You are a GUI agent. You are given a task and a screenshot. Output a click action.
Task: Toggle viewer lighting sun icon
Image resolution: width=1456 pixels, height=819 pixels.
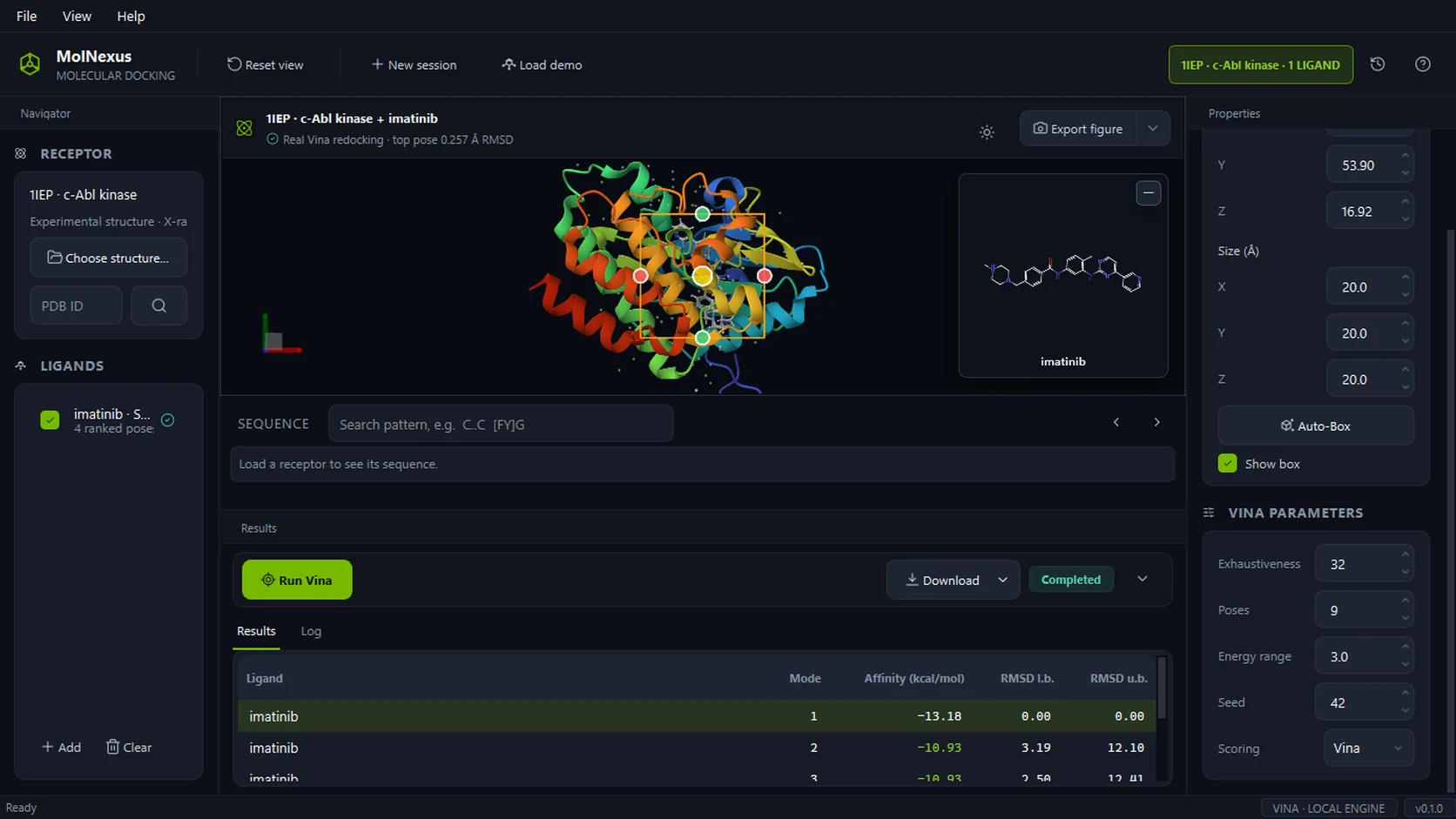tap(987, 132)
